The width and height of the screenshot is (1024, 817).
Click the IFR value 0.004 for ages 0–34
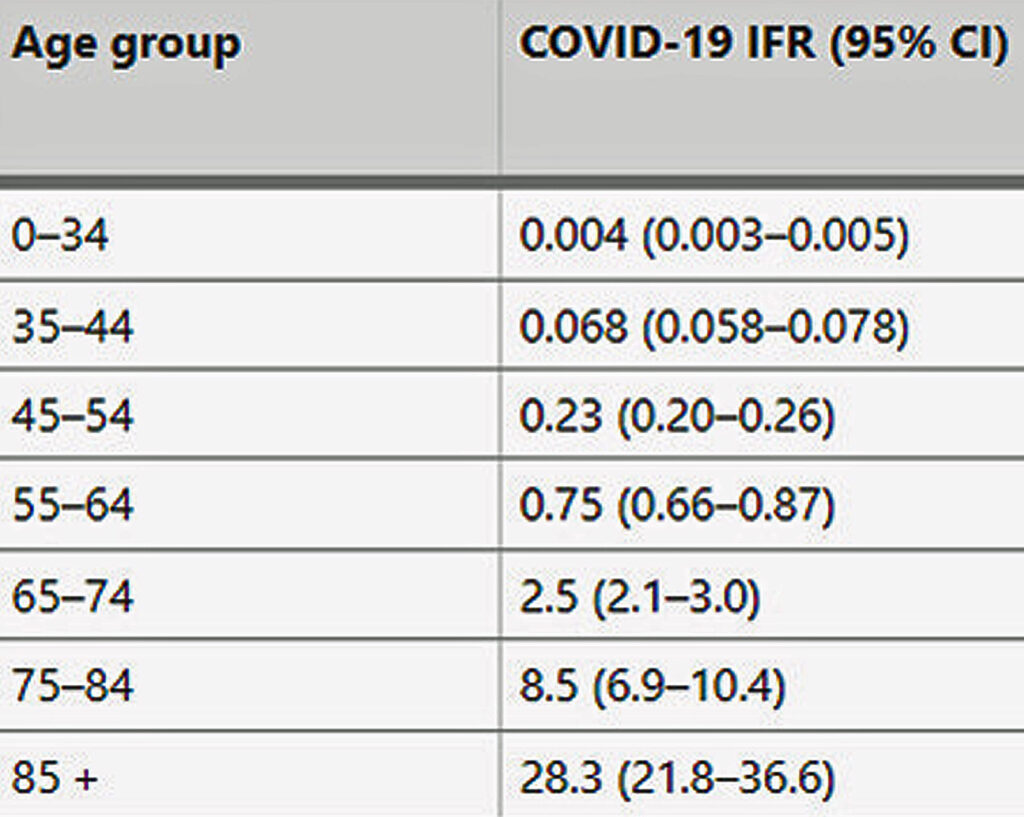(574, 237)
